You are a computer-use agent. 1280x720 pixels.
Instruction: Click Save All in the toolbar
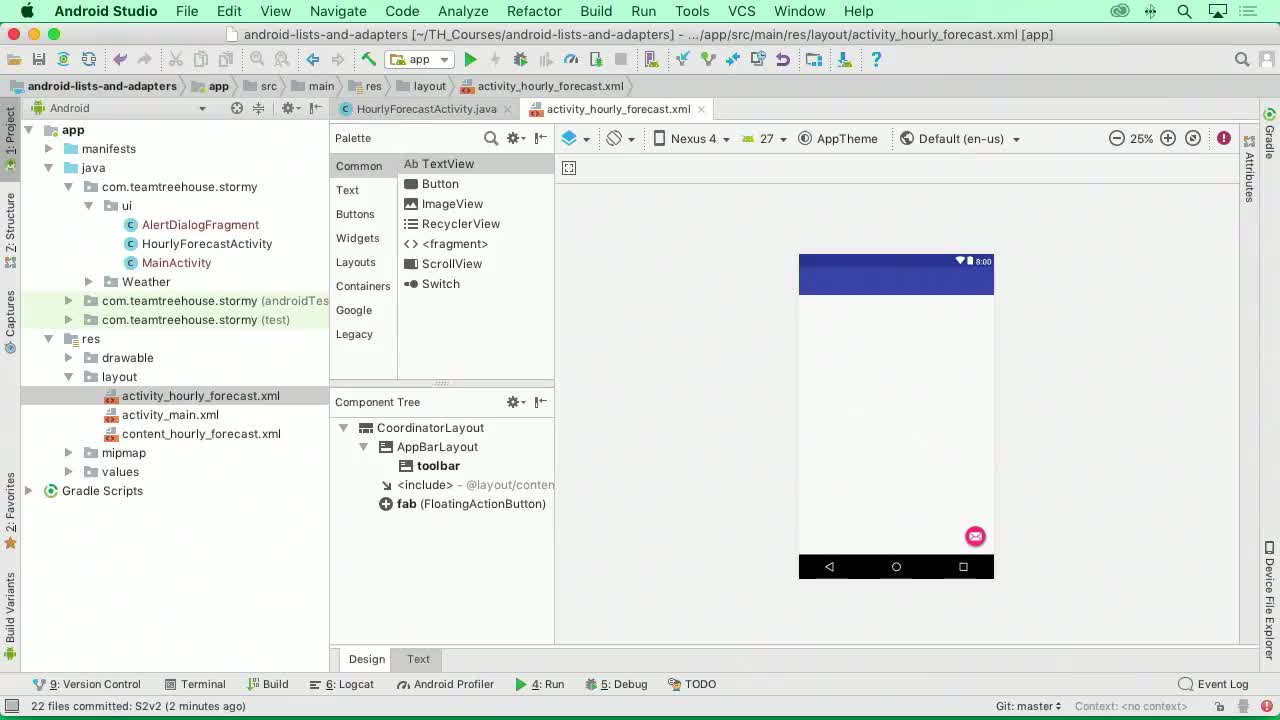(38, 60)
